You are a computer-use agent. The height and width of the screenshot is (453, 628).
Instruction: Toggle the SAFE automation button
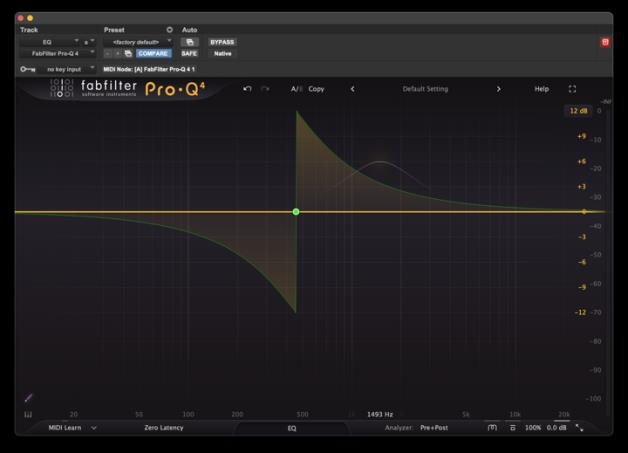[x=189, y=53]
